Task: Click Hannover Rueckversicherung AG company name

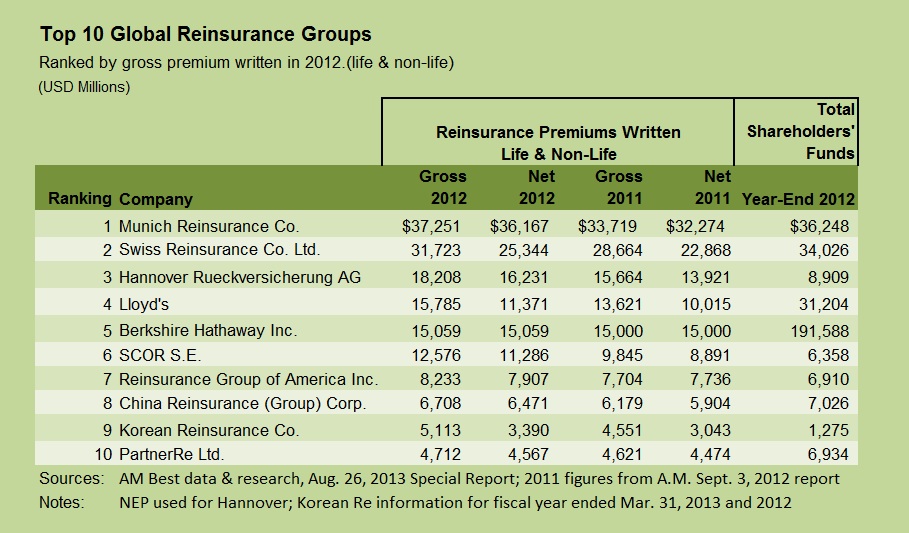Action: [x=240, y=277]
